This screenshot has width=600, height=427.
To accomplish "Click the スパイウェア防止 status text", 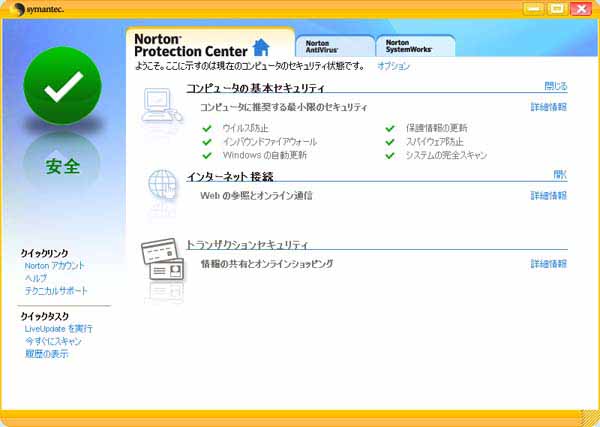I will [x=435, y=142].
